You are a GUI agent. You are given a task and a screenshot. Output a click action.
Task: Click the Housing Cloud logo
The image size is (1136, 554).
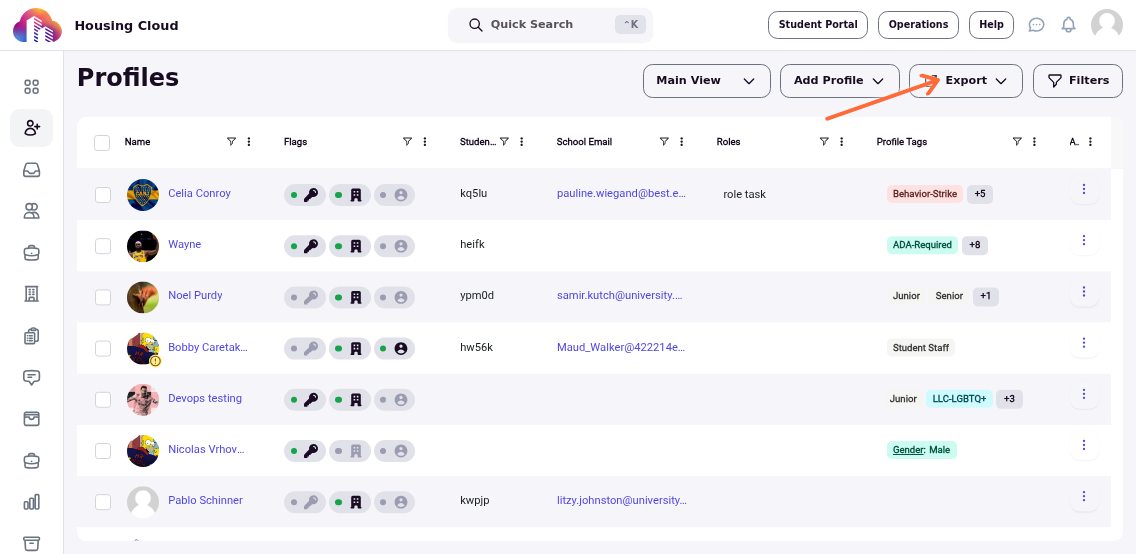click(37, 25)
